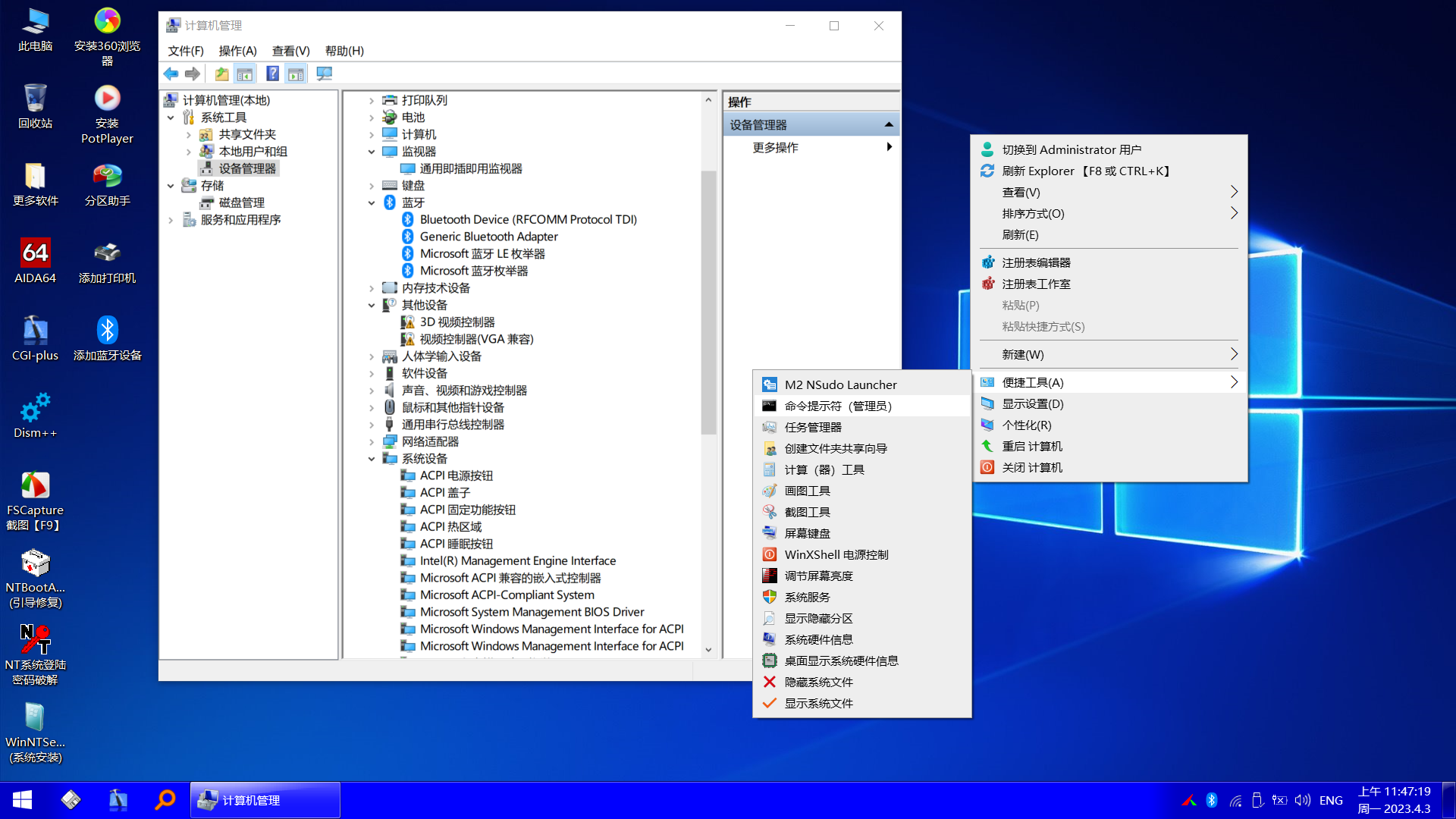Collapse the 系统工具 tree node
Screen dimensions: 1456x819
(x=171, y=118)
